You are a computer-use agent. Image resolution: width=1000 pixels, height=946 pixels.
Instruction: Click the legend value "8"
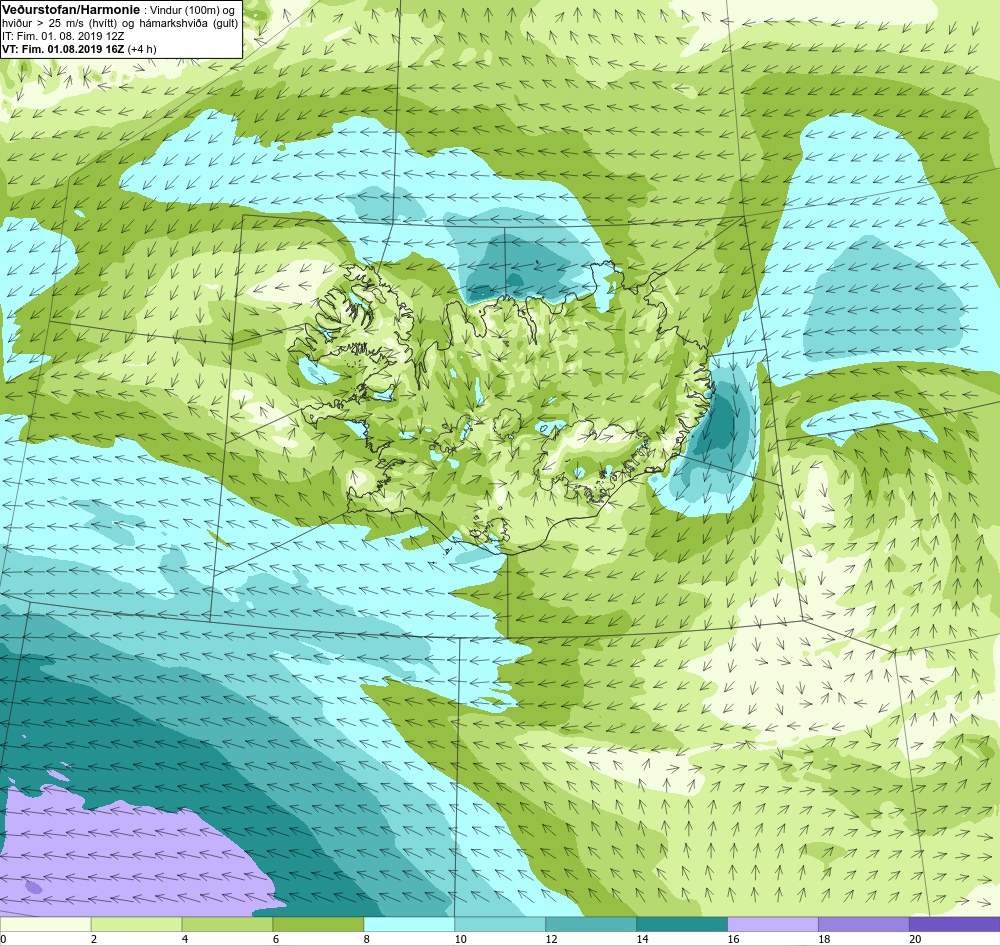(367, 939)
